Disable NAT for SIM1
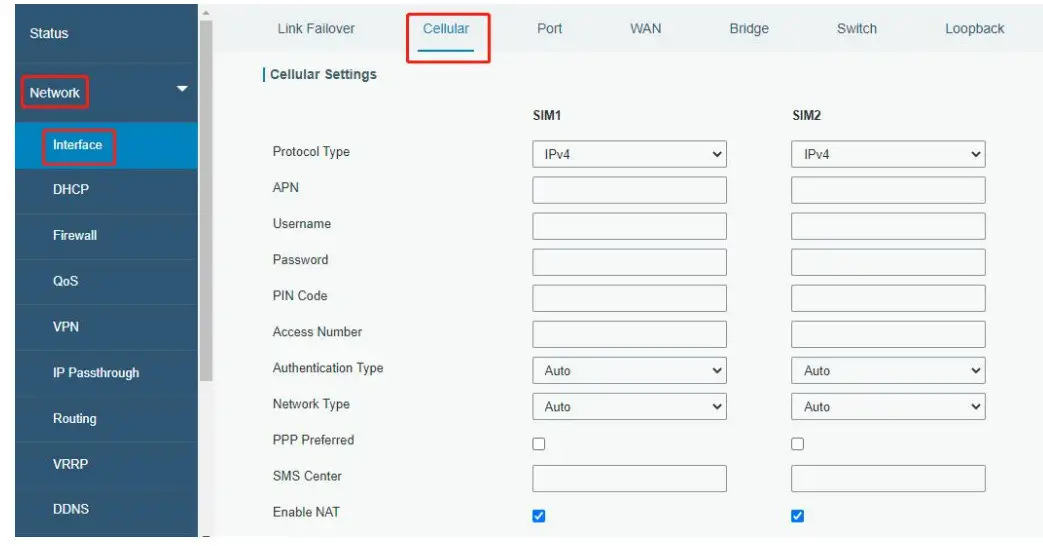Image resolution: width=1043 pixels, height=546 pixels. tap(539, 516)
